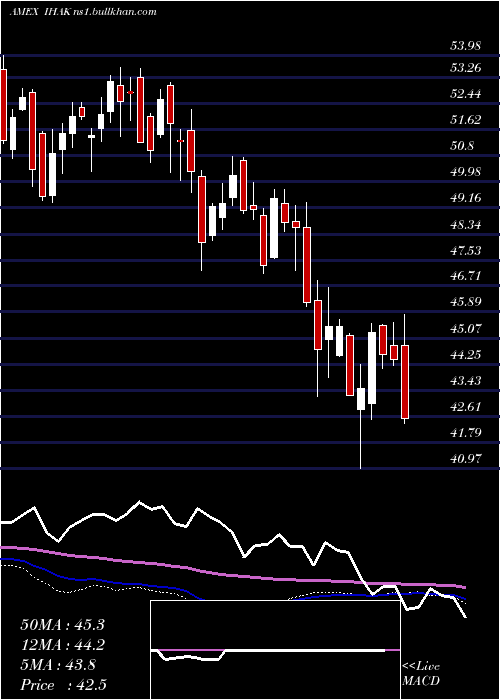Click the Price : 42.5 reading
The width and height of the screenshot is (500, 700).
click(63, 685)
